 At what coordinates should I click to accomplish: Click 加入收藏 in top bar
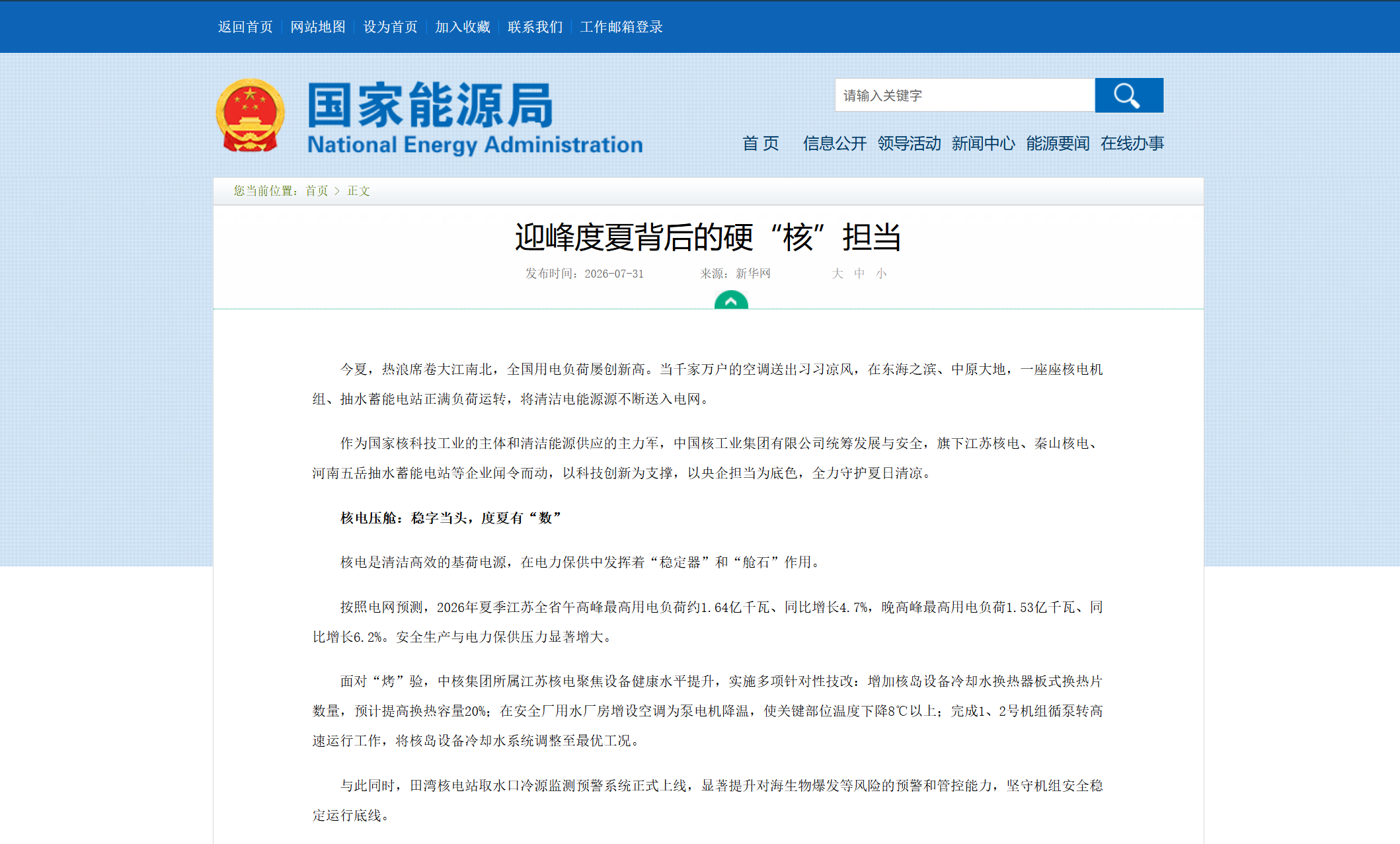pos(463,27)
